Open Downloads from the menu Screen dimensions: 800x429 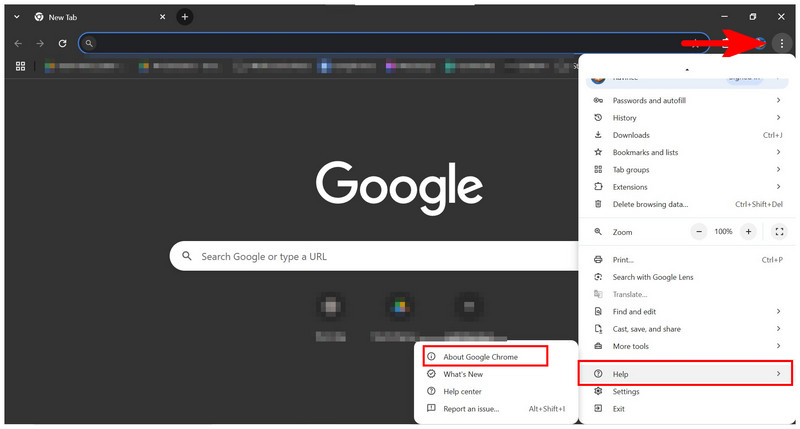(x=631, y=135)
